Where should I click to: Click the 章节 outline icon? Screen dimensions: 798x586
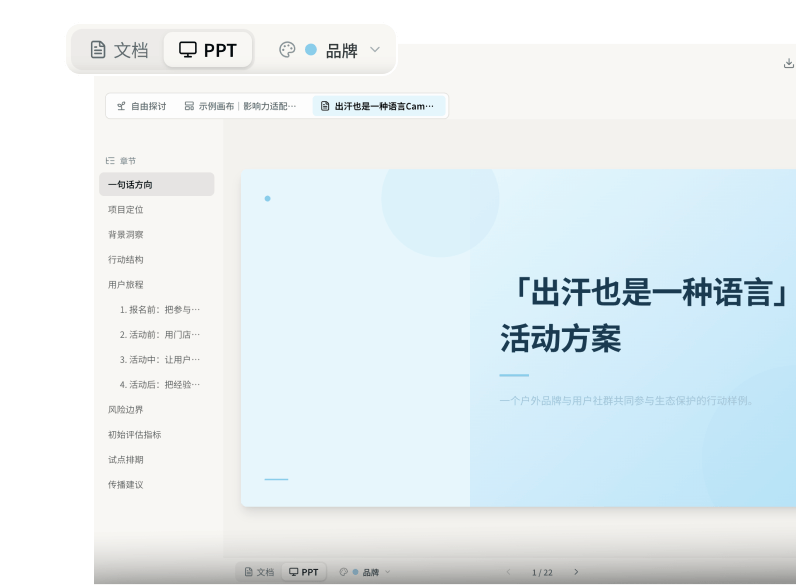click(110, 161)
